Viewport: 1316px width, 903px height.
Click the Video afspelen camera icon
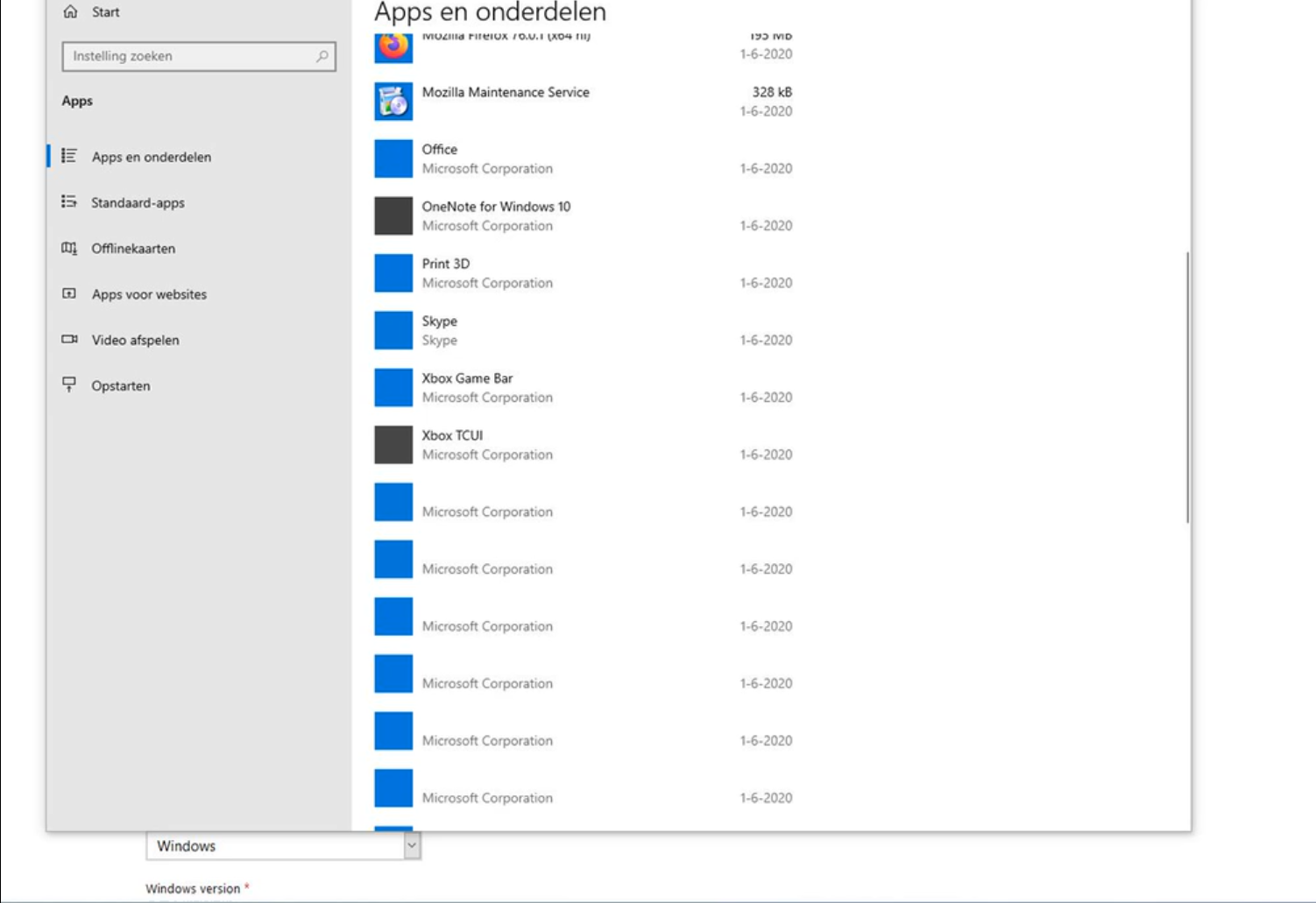[x=69, y=339]
